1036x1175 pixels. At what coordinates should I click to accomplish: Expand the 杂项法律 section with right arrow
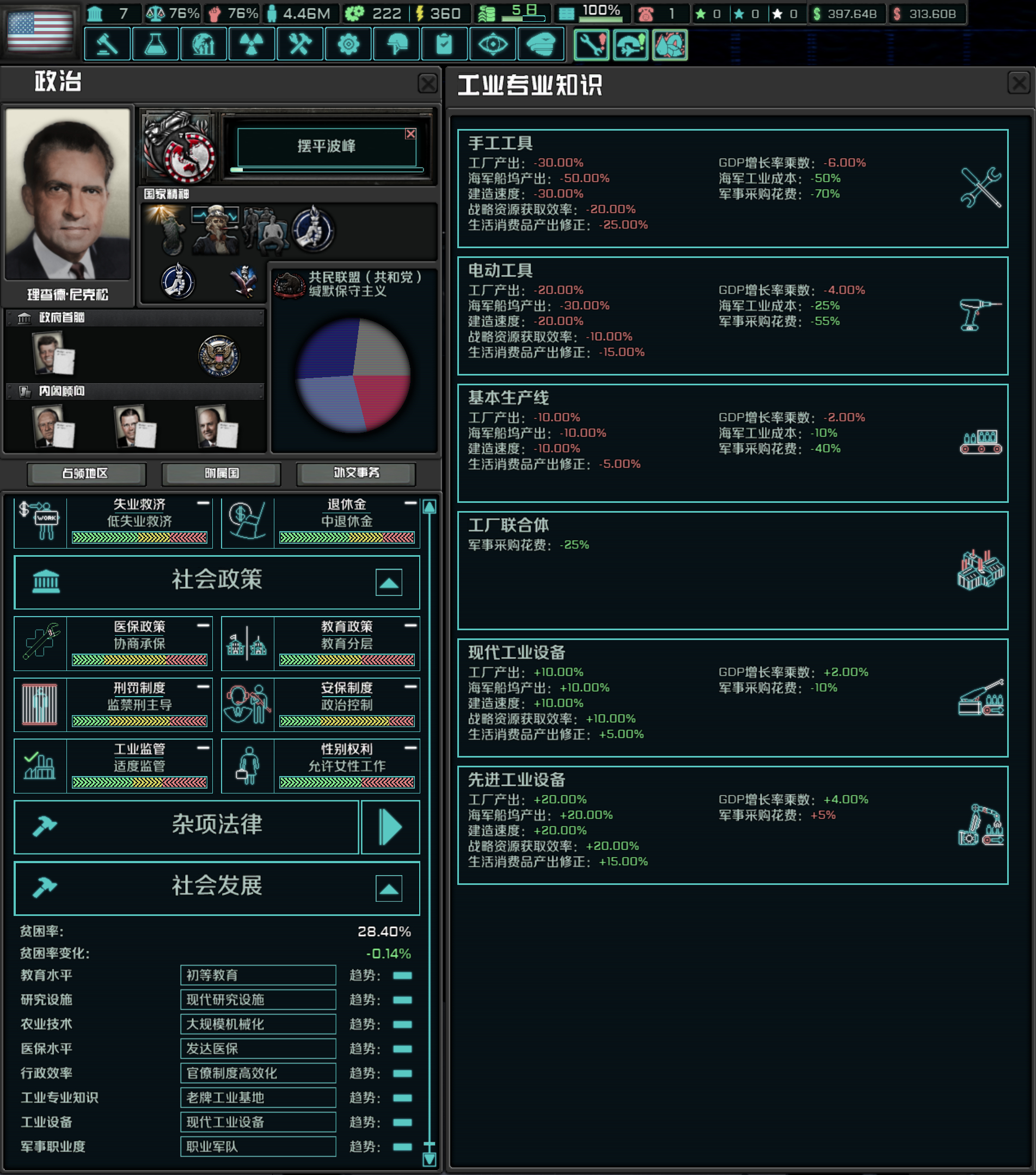390,827
